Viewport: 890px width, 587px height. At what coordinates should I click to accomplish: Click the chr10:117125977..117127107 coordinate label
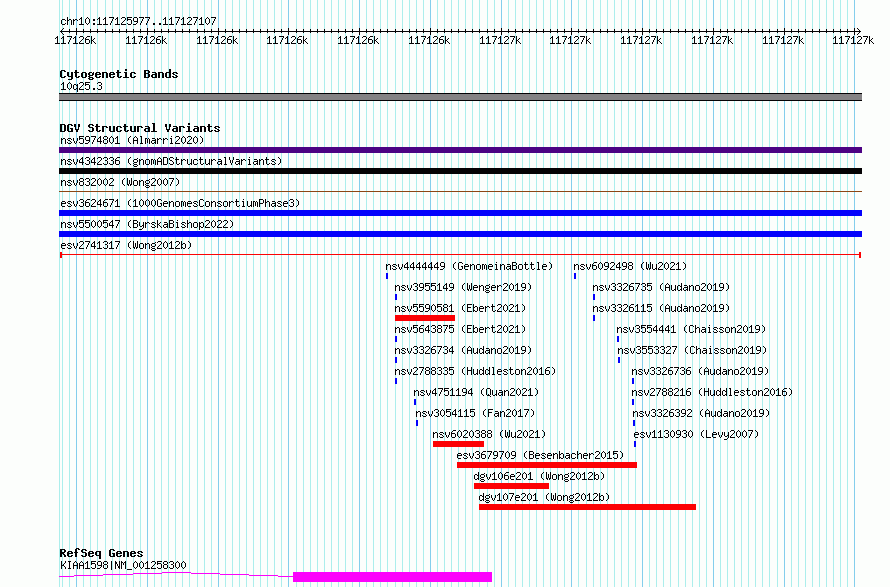(x=138, y=21)
